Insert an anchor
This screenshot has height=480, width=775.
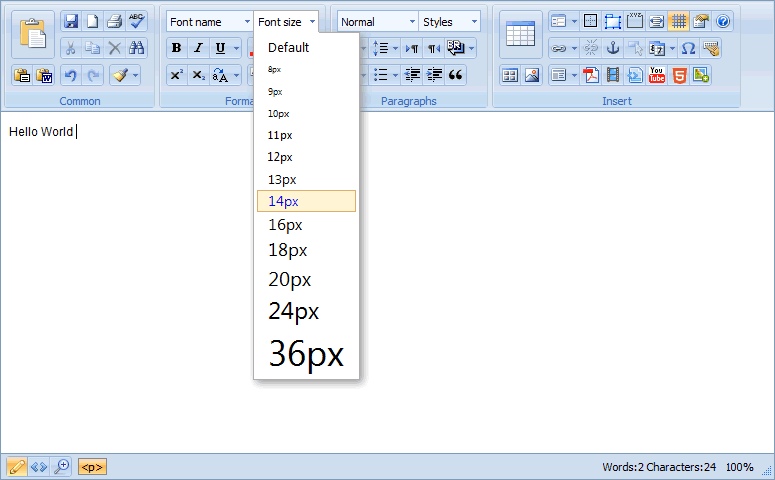pyautogui.click(x=613, y=48)
